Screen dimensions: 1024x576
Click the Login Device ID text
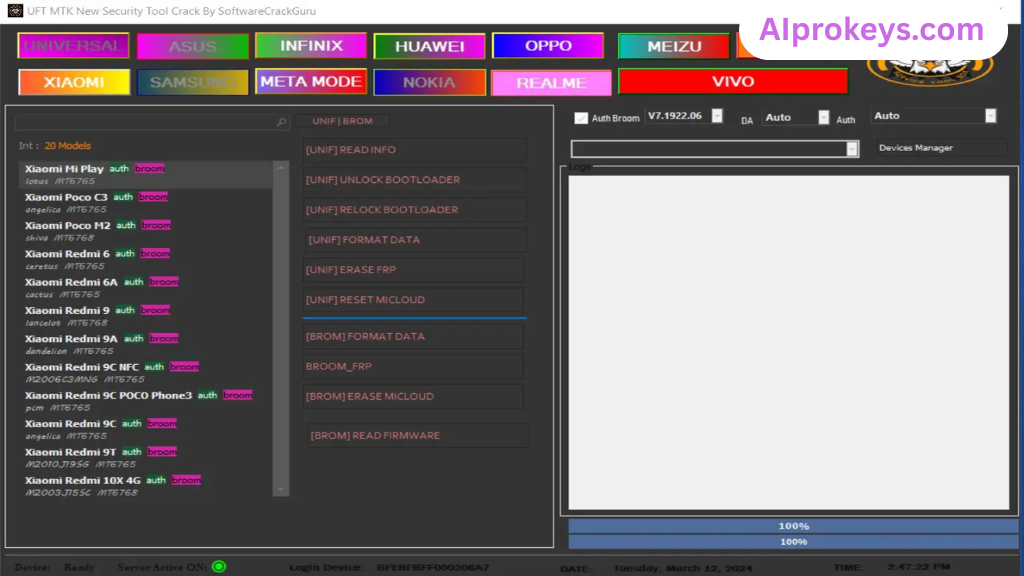(432, 568)
